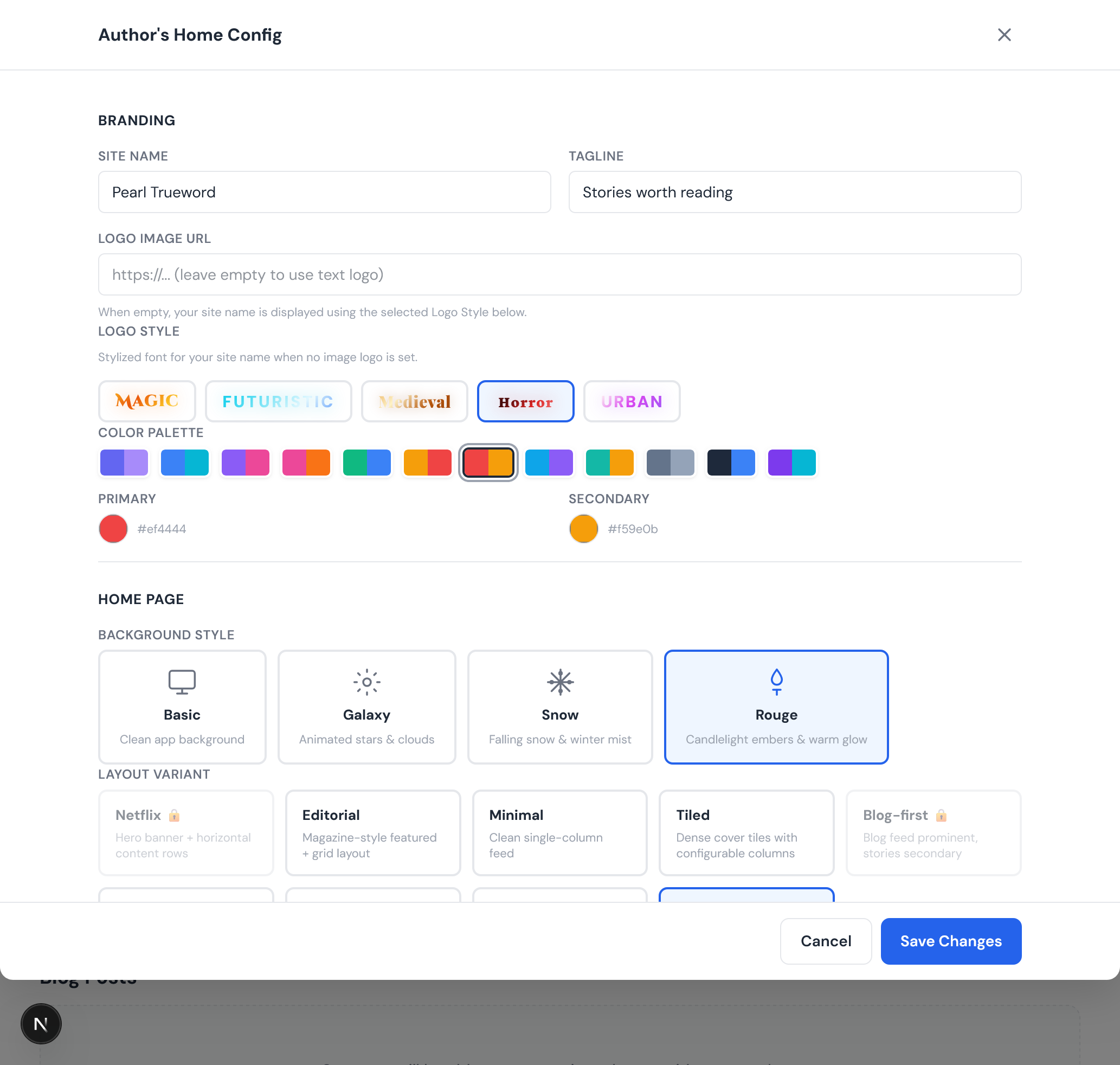This screenshot has width=1120, height=1065.
Task: Choose the Urban logo style
Action: (631, 401)
